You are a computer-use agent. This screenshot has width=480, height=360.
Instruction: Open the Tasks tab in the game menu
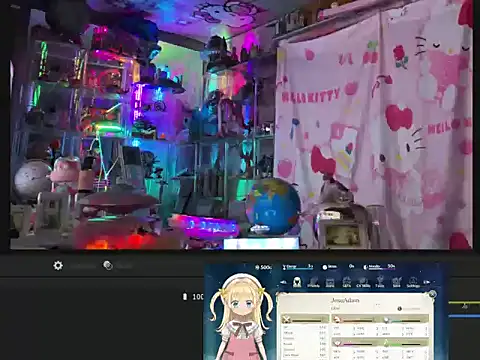[380, 282]
